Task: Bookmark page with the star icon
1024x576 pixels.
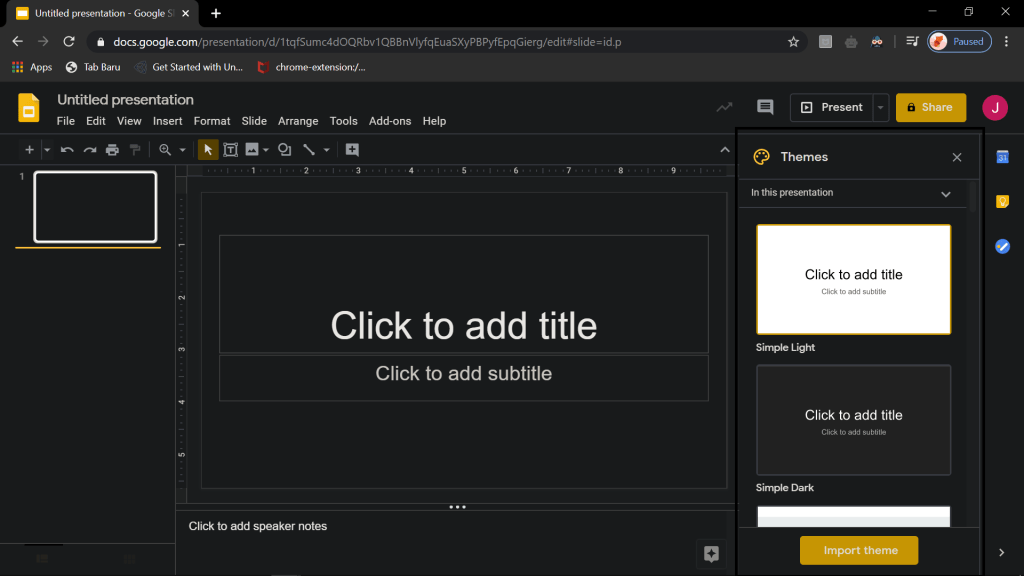Action: tap(793, 42)
